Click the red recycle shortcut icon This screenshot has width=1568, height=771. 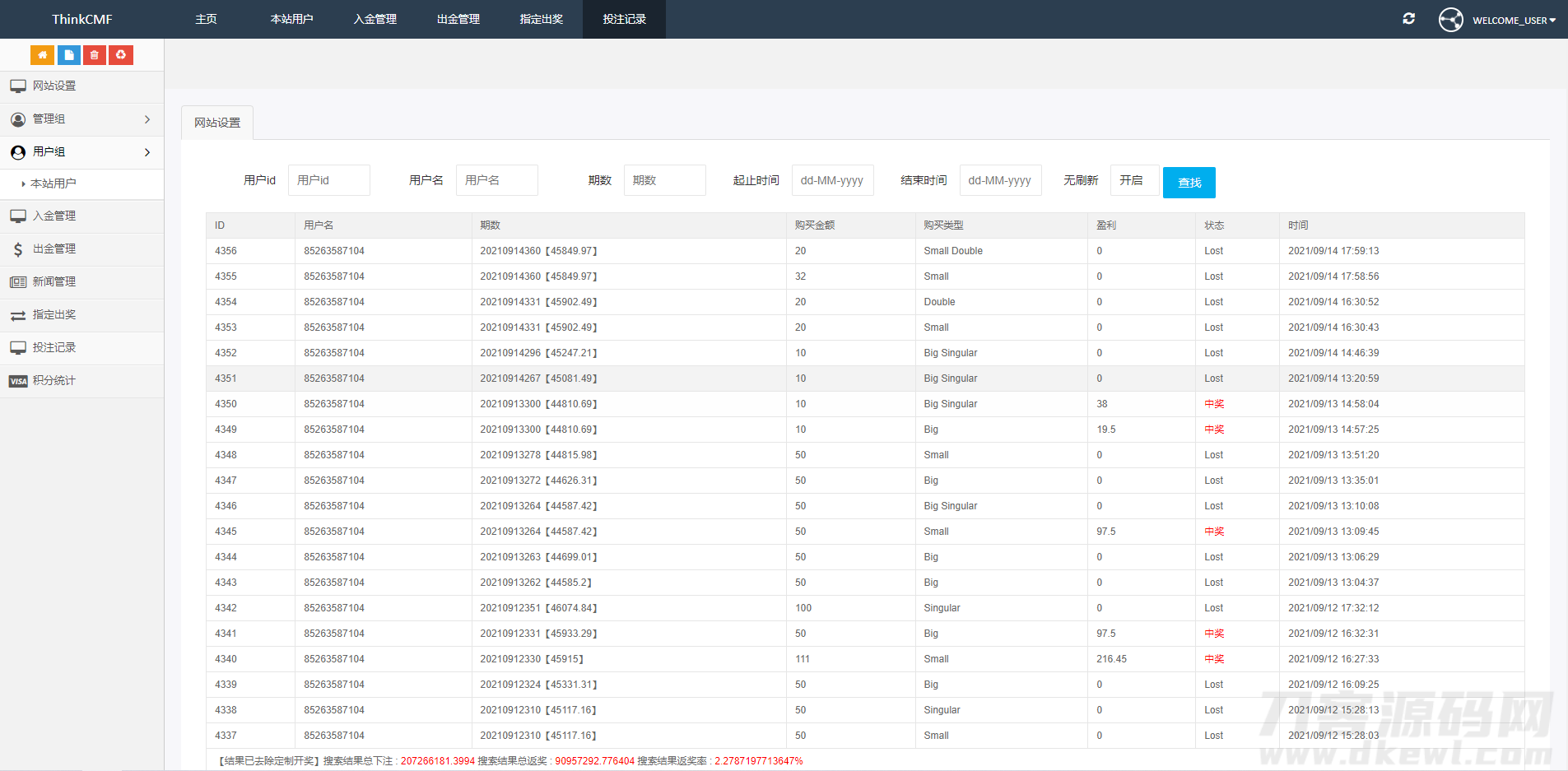click(x=121, y=55)
